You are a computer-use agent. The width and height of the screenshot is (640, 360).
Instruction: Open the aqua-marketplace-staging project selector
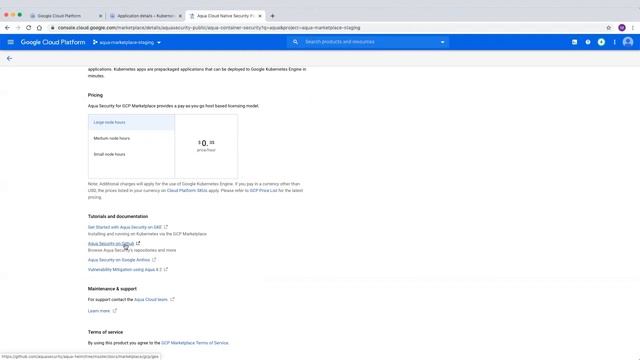tap(127, 42)
